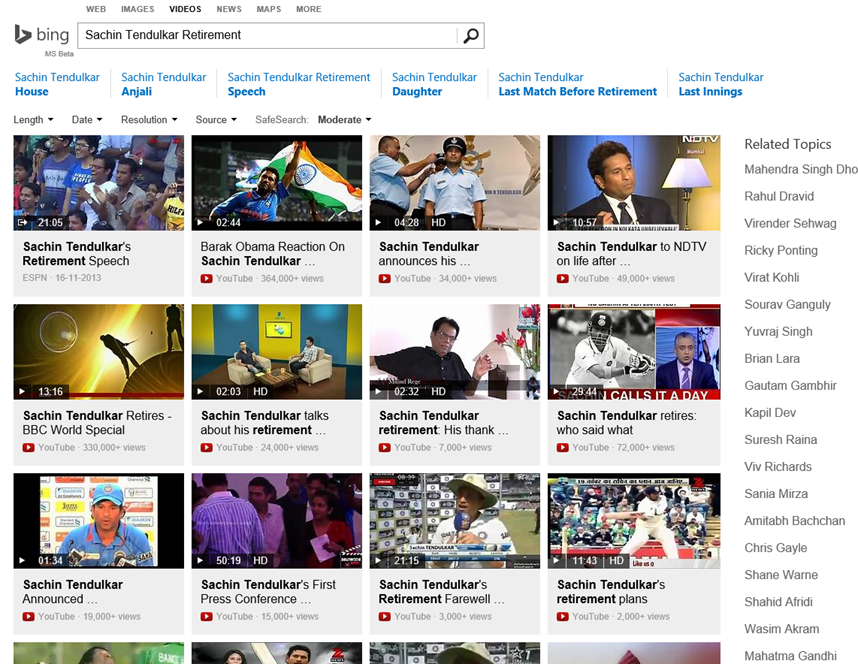Switch to the WEB search tab
The width and height of the screenshot is (858, 664).
(96, 9)
